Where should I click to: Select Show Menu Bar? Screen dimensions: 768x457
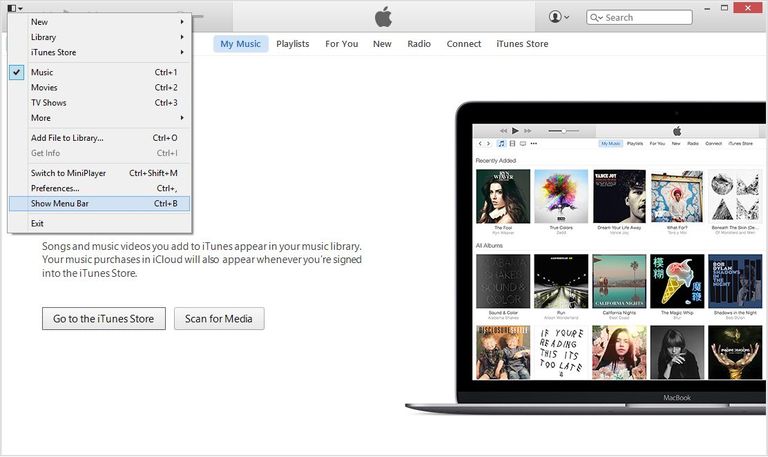tap(99, 204)
